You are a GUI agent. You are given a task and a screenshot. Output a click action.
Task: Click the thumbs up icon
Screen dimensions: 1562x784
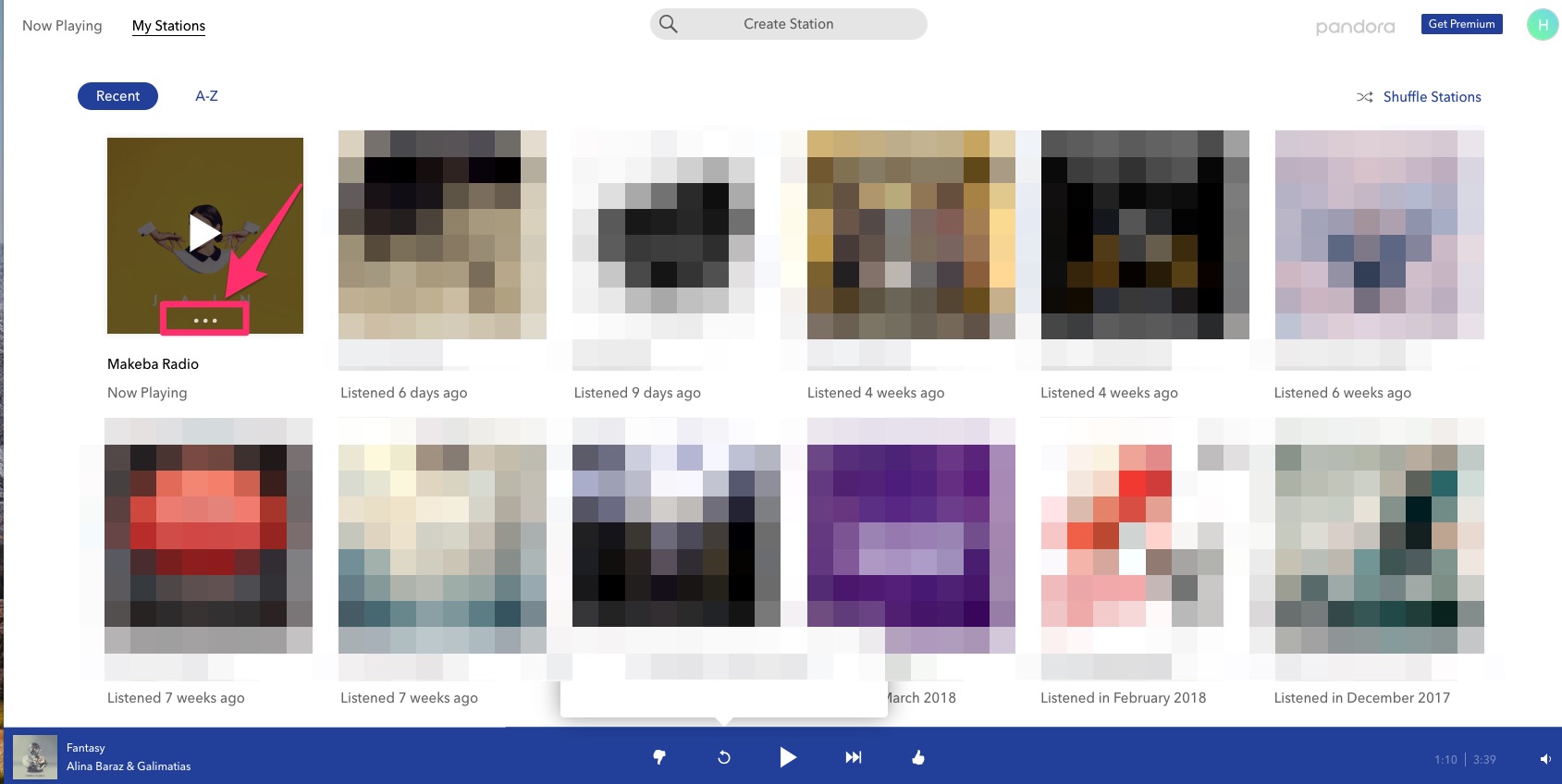click(917, 757)
